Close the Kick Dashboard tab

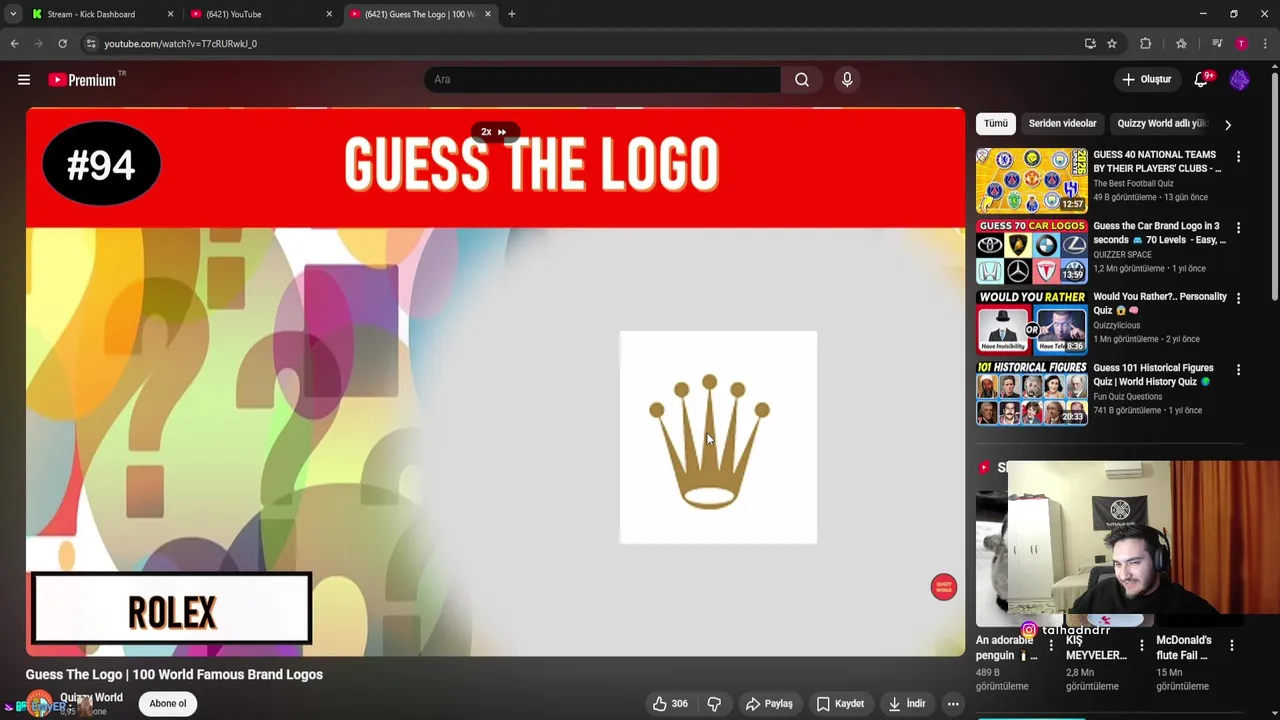(170, 14)
